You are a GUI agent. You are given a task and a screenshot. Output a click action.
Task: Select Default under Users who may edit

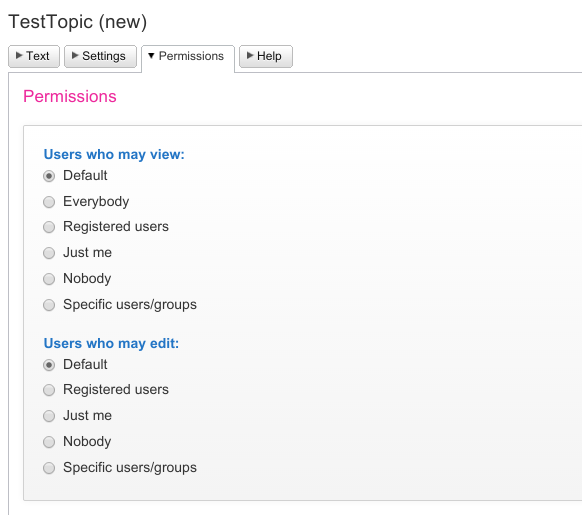point(49,365)
